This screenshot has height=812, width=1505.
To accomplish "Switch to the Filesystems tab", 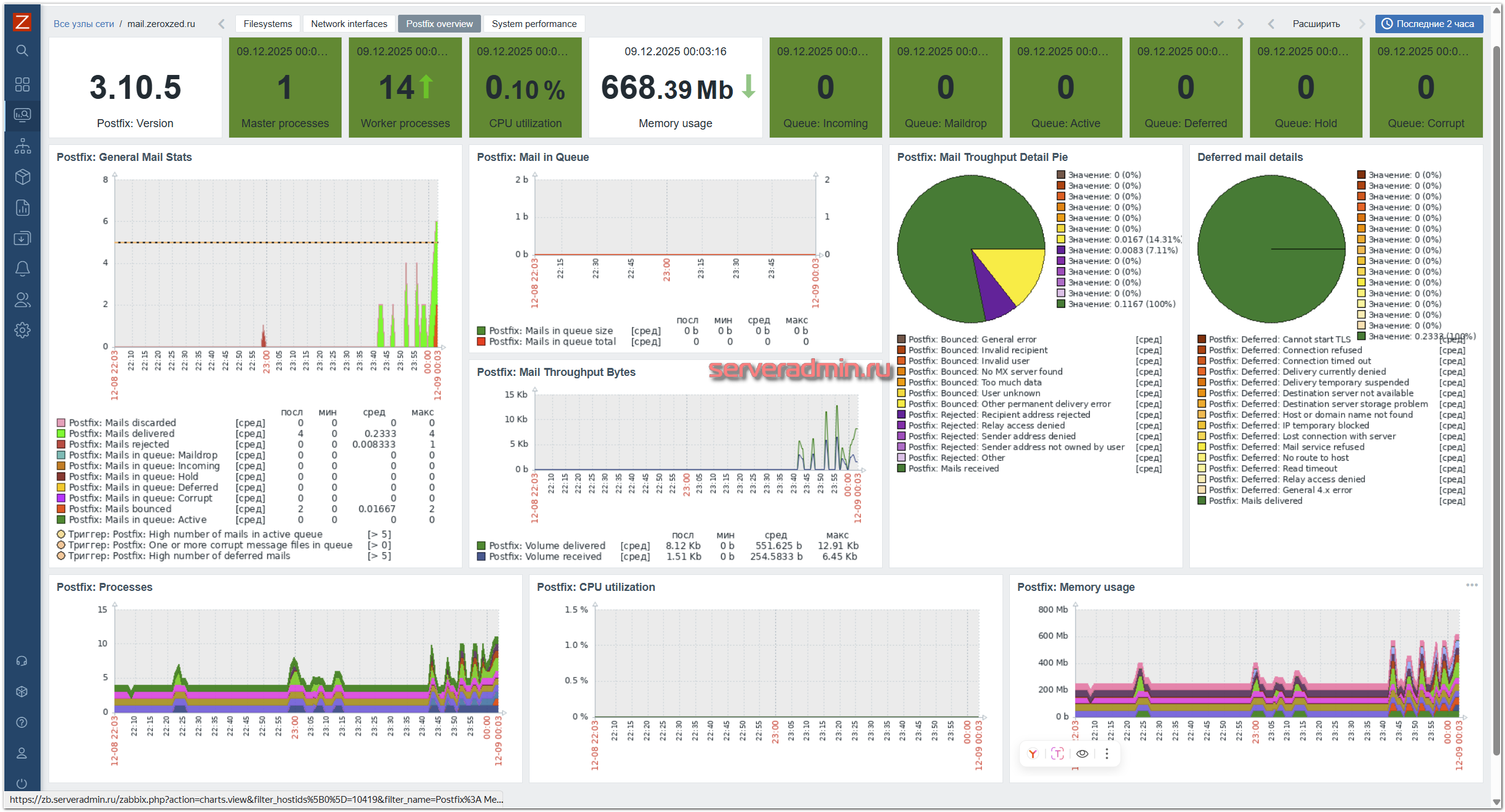I will click(268, 24).
